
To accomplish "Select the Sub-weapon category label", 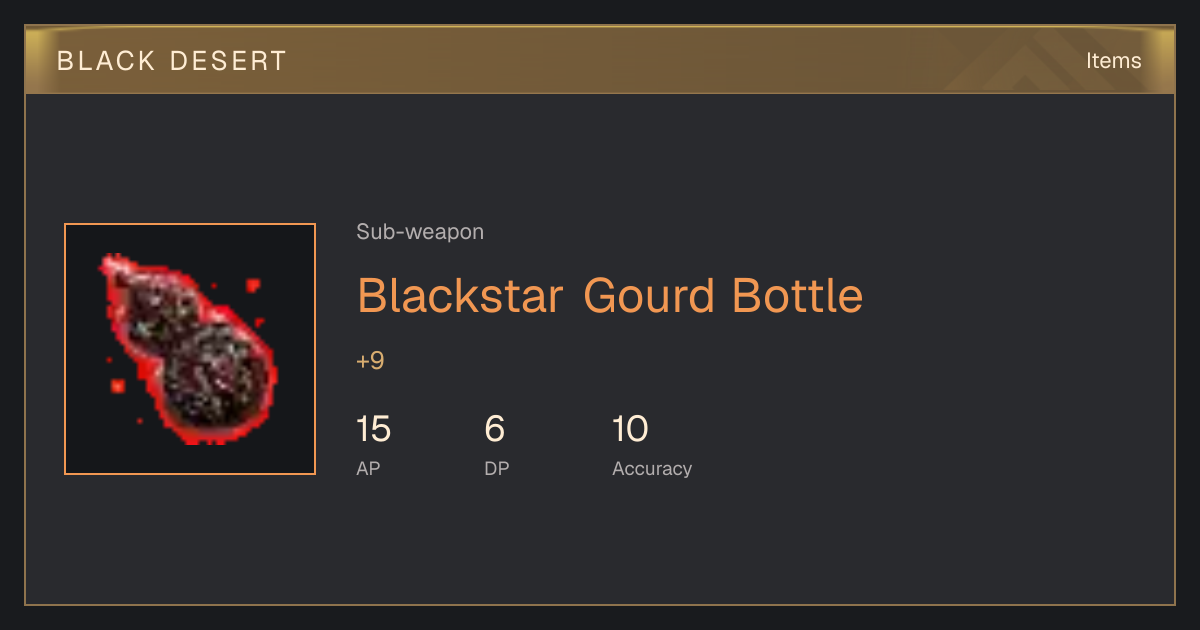I will (x=420, y=232).
